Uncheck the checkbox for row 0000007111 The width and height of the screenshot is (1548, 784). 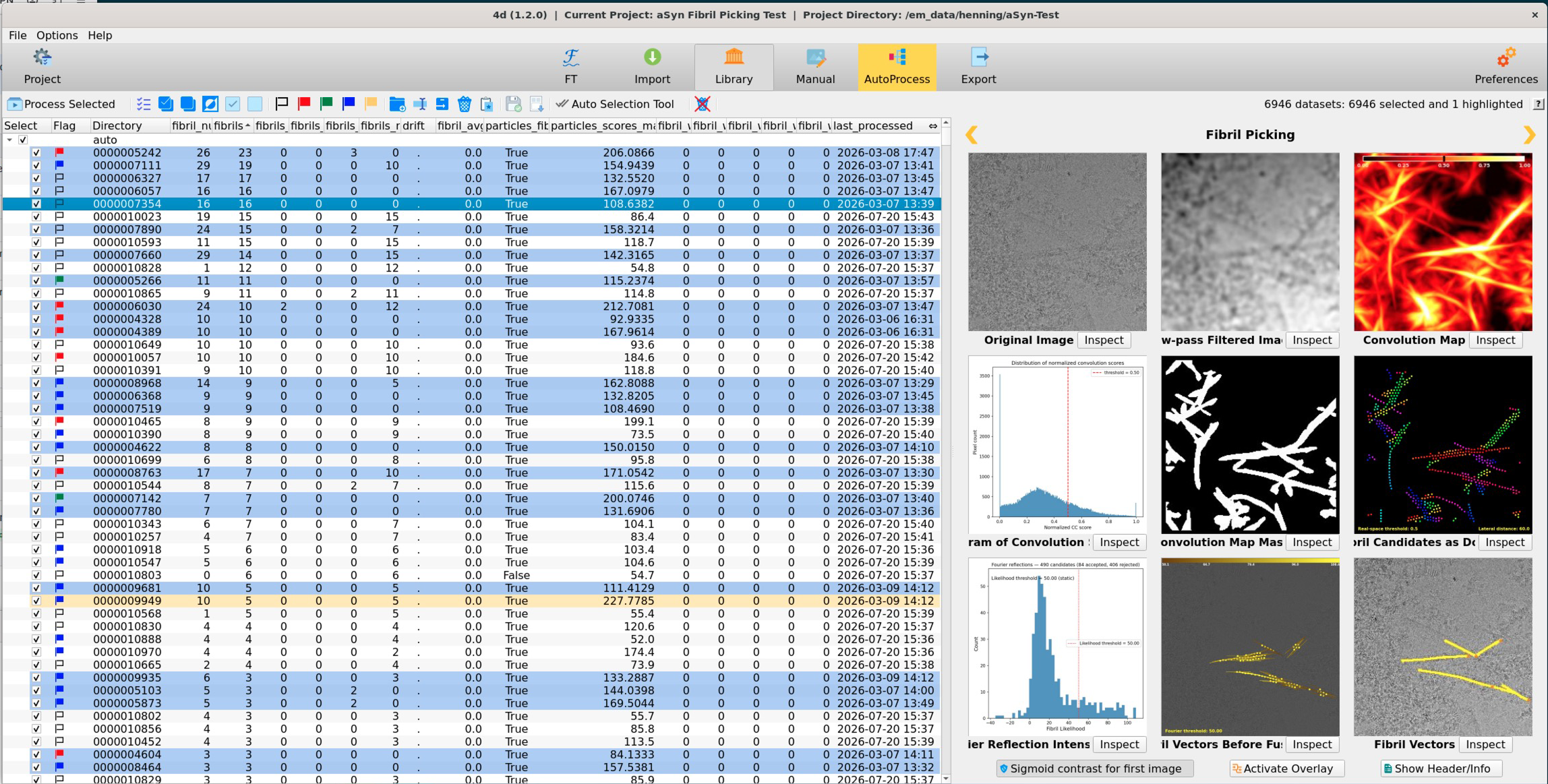(36, 165)
